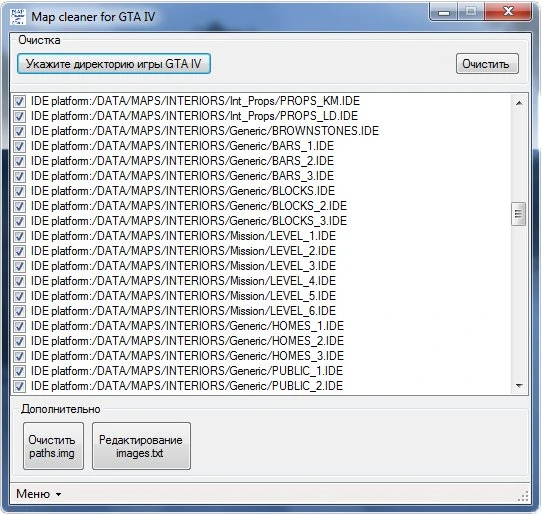Uncheck the BLOCKS_3.IDE checkbox
Viewport: 542px width, 515px height.
coord(19,221)
